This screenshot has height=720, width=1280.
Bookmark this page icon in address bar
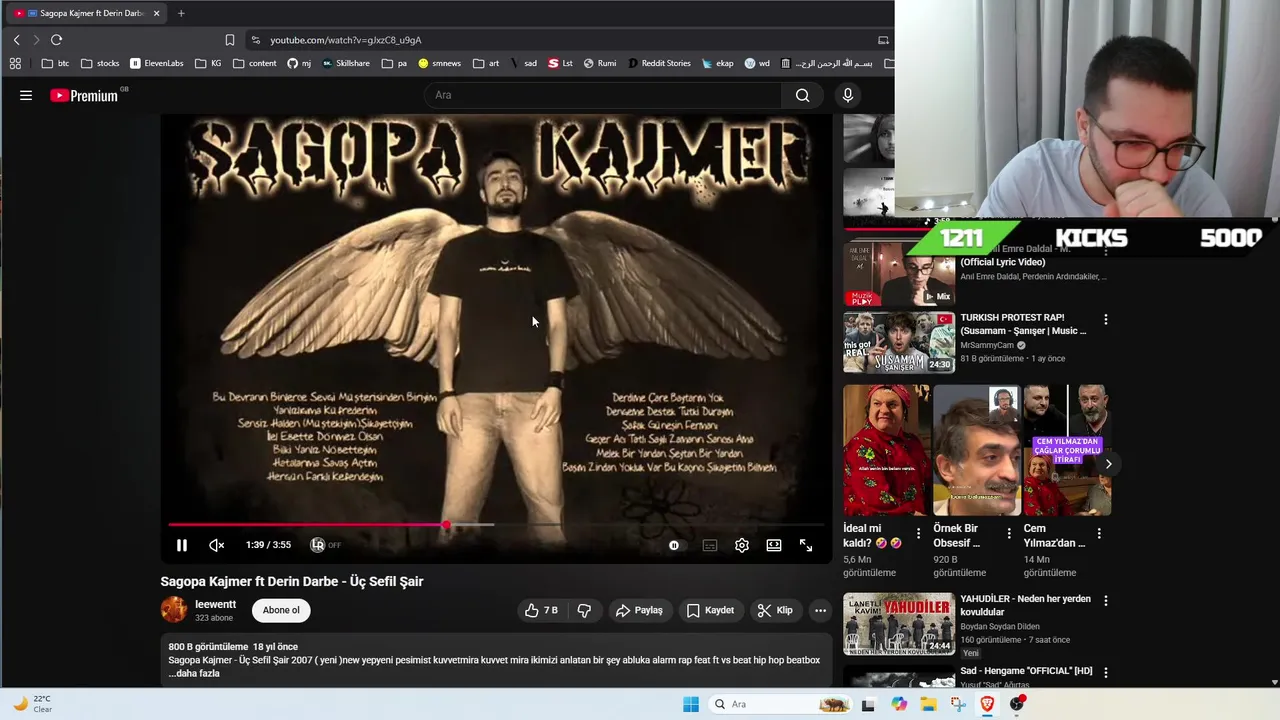point(230,40)
